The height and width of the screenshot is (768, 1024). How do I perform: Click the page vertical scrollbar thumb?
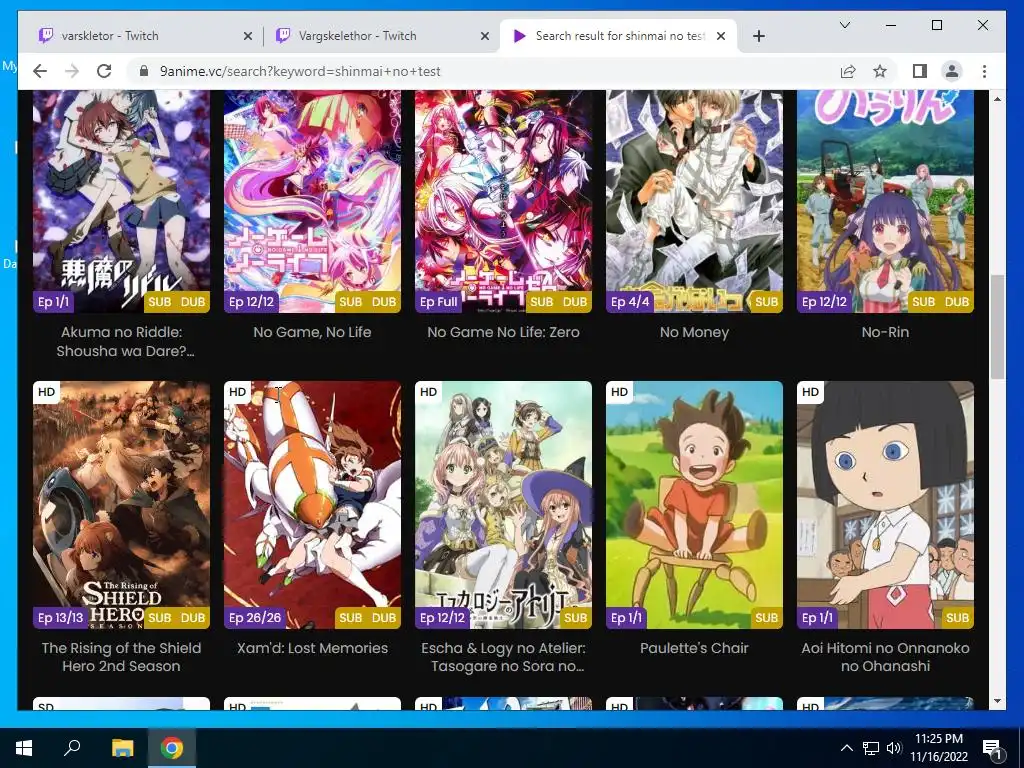coord(997,327)
